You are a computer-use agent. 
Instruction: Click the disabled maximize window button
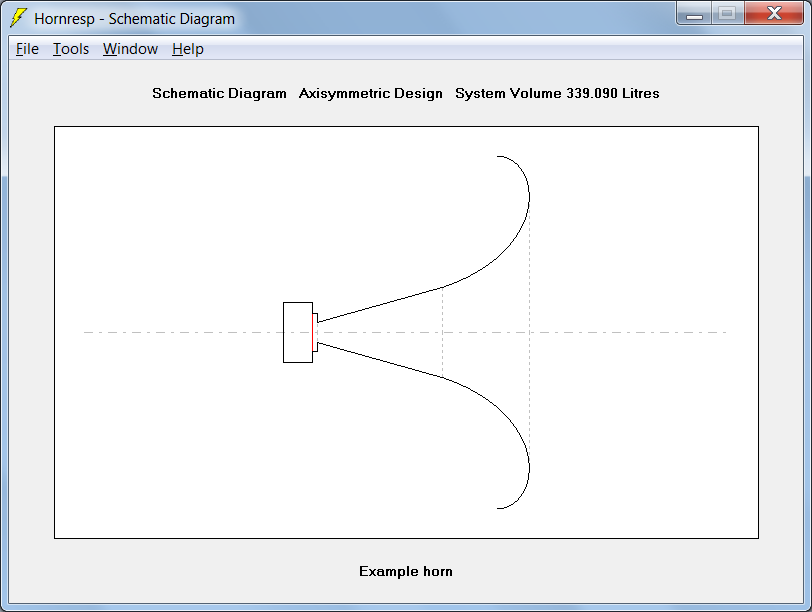[728, 13]
